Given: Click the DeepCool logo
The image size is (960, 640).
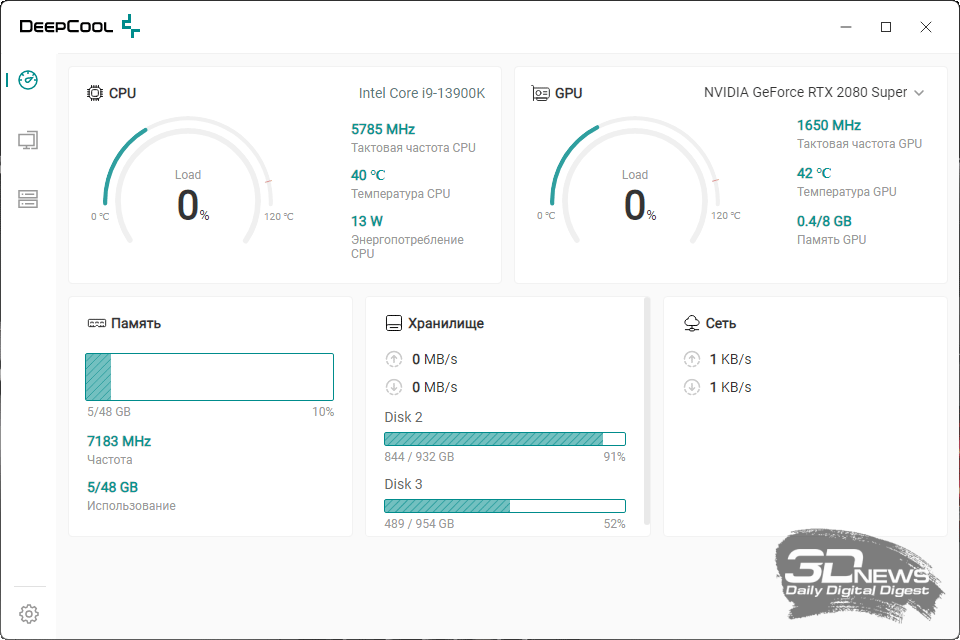Looking at the screenshot, I should pyautogui.click(x=80, y=26).
